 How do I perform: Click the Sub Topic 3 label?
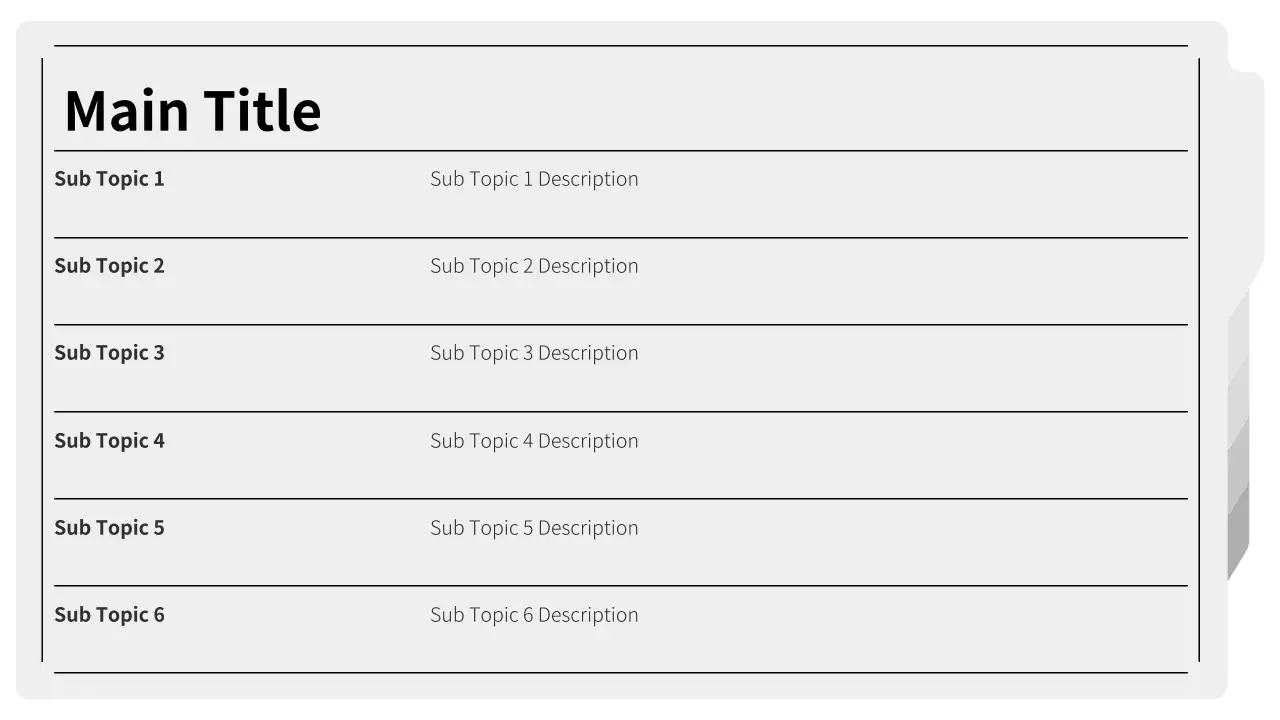click(109, 353)
